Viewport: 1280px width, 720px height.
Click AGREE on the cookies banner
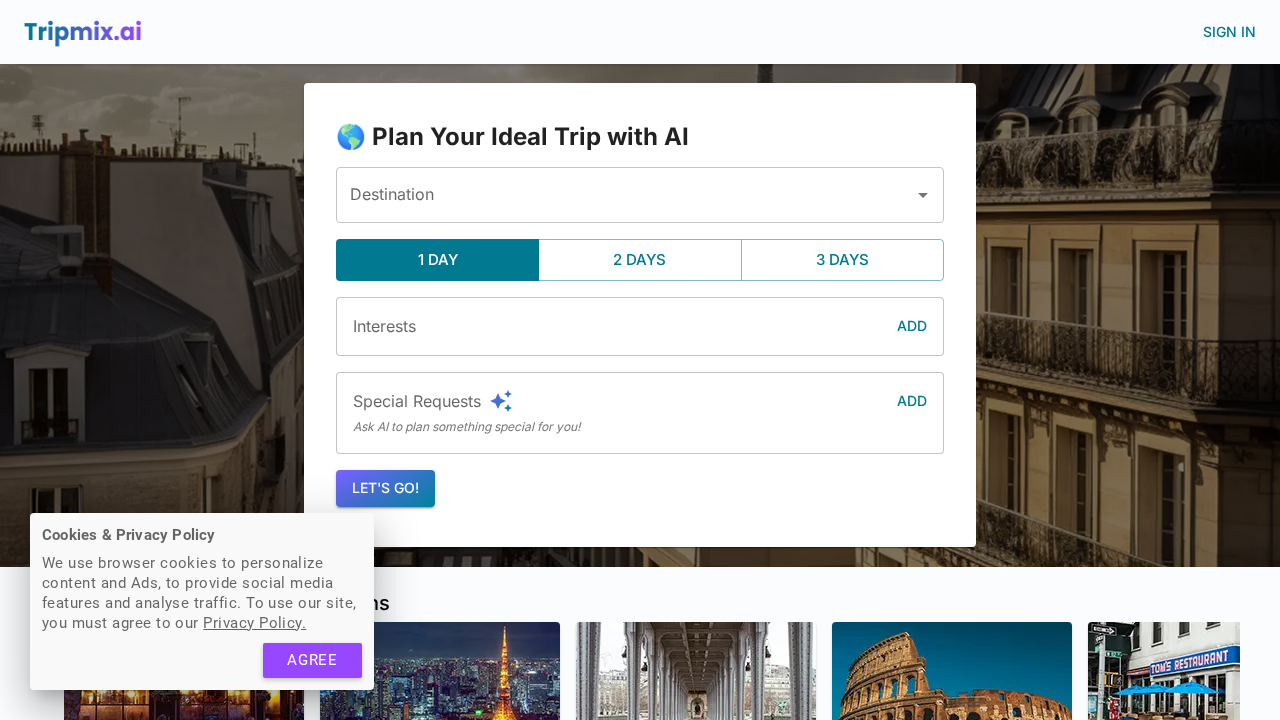(x=312, y=660)
